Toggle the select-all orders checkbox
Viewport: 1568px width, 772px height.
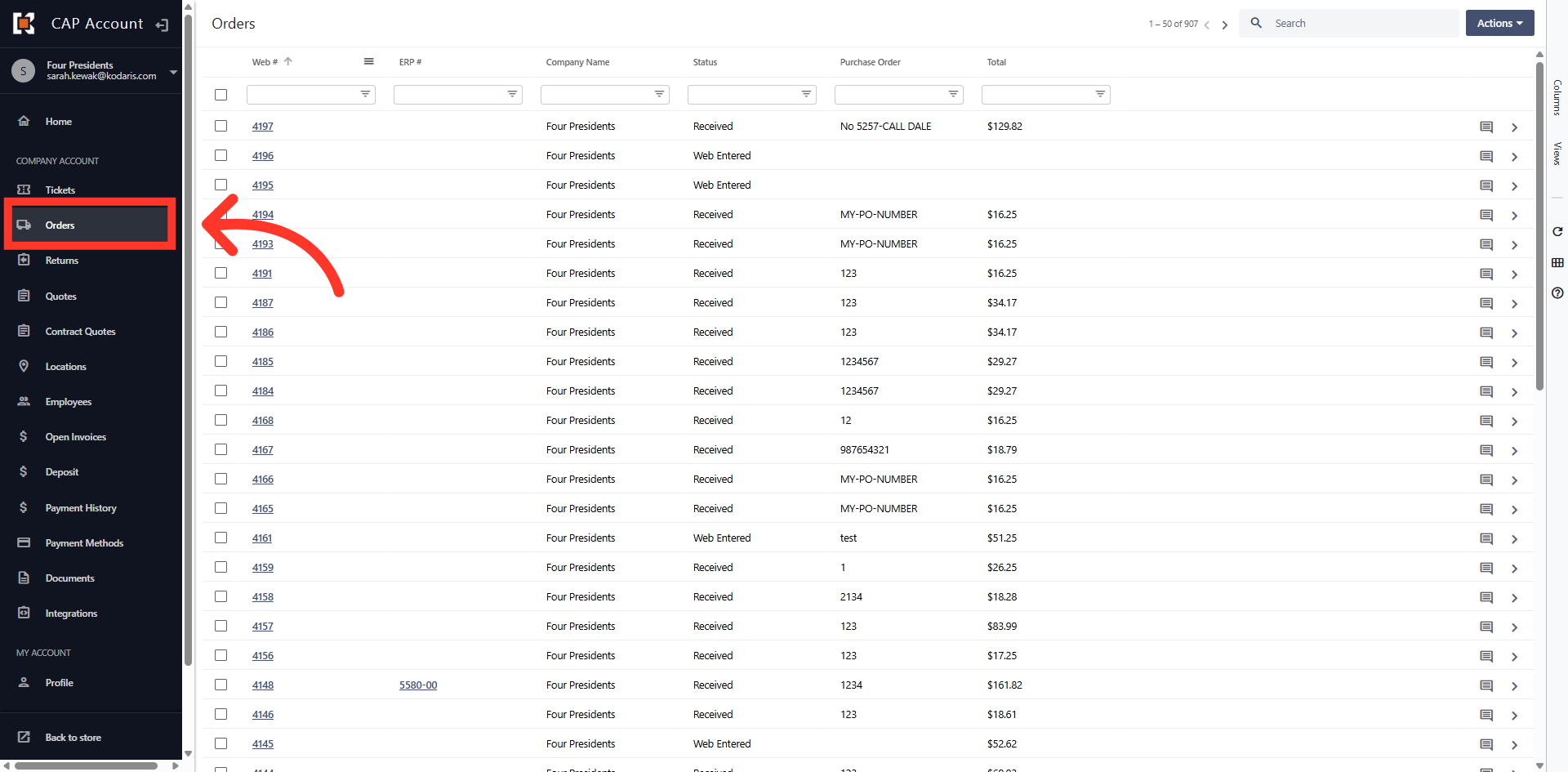click(x=220, y=95)
